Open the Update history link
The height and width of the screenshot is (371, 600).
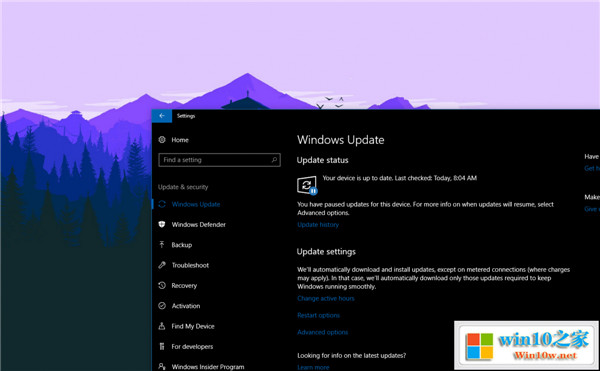pyautogui.click(x=318, y=225)
